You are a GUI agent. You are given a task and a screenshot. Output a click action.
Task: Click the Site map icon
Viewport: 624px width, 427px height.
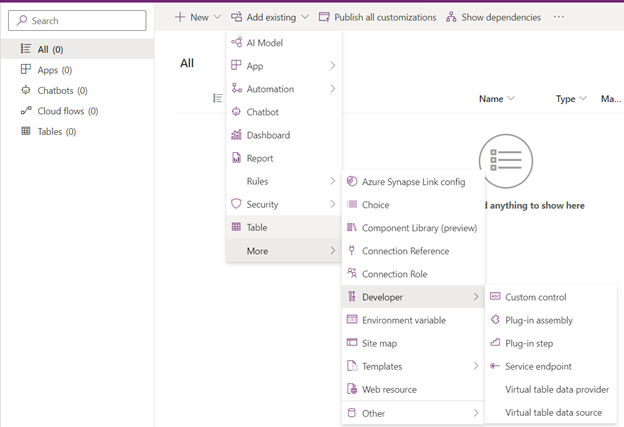352,343
